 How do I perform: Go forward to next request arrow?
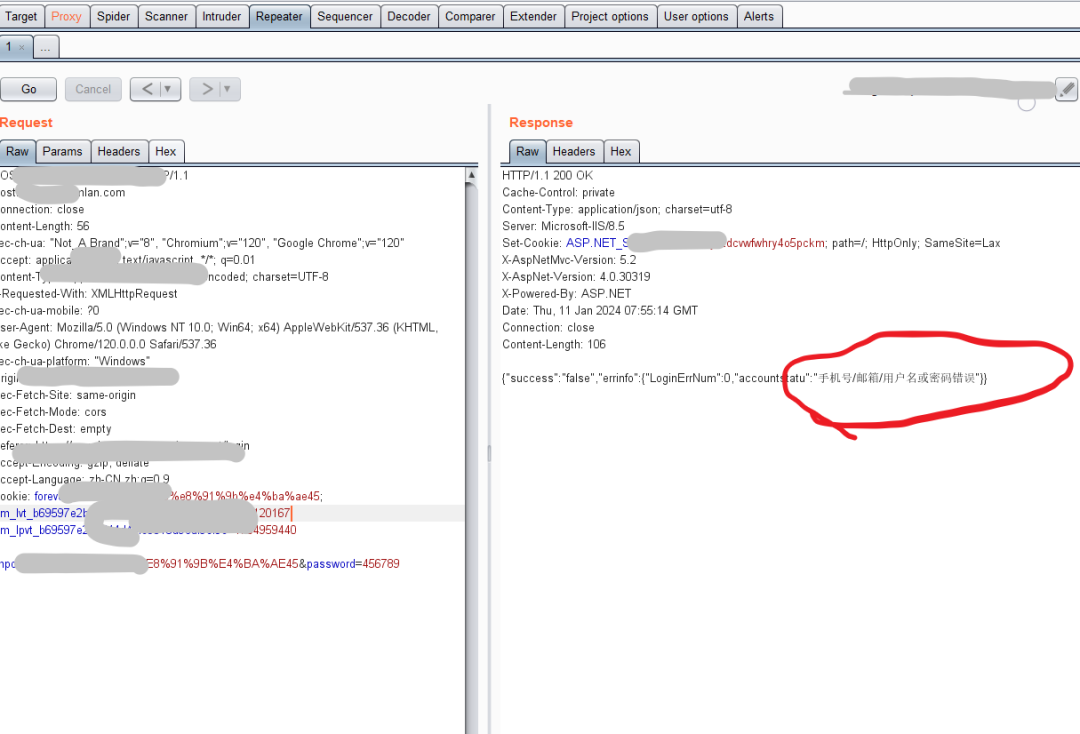206,89
